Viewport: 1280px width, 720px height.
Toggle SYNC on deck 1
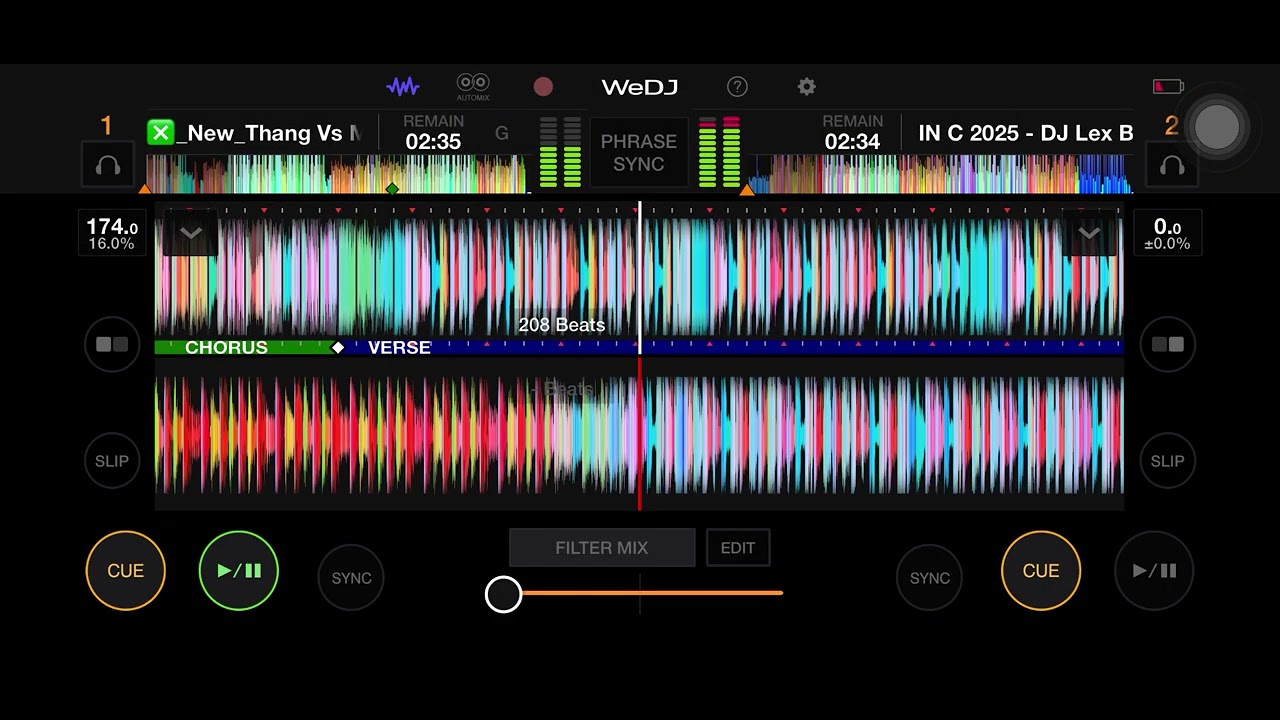(x=351, y=577)
